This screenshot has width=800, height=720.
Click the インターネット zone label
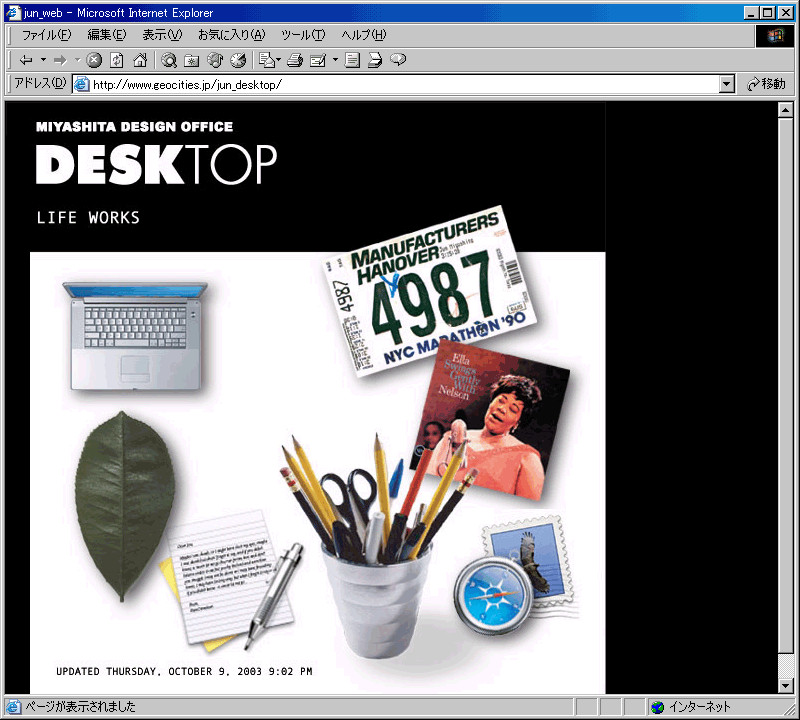[x=699, y=707]
